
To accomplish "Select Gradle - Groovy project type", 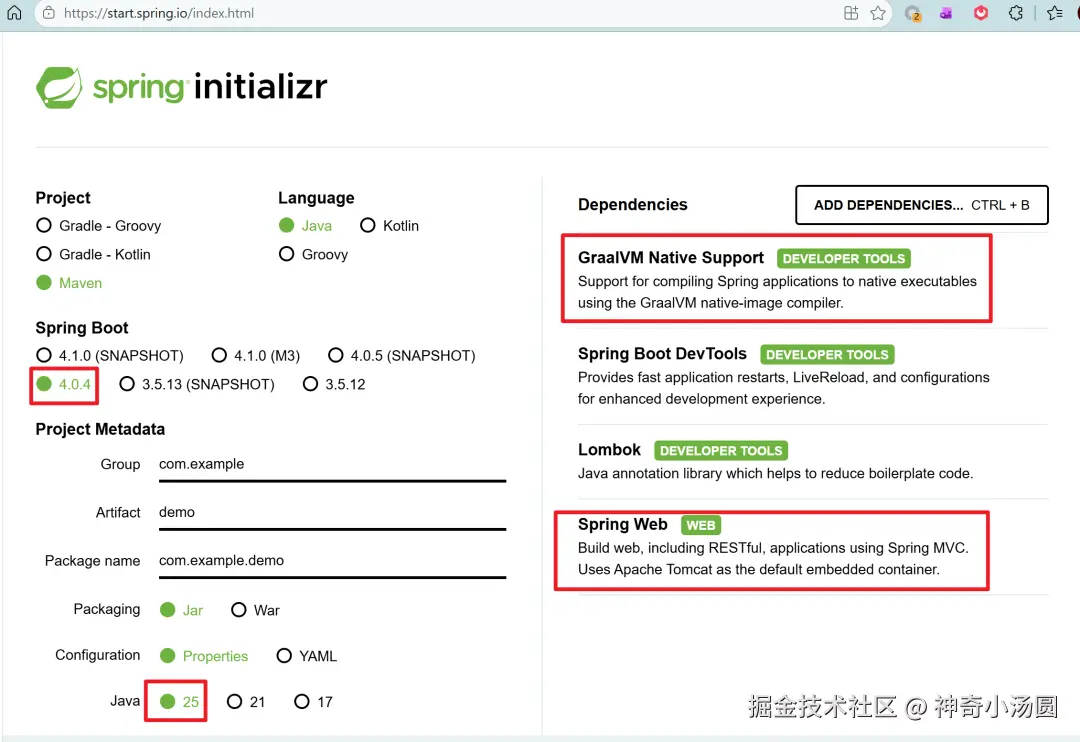I will tap(98, 225).
